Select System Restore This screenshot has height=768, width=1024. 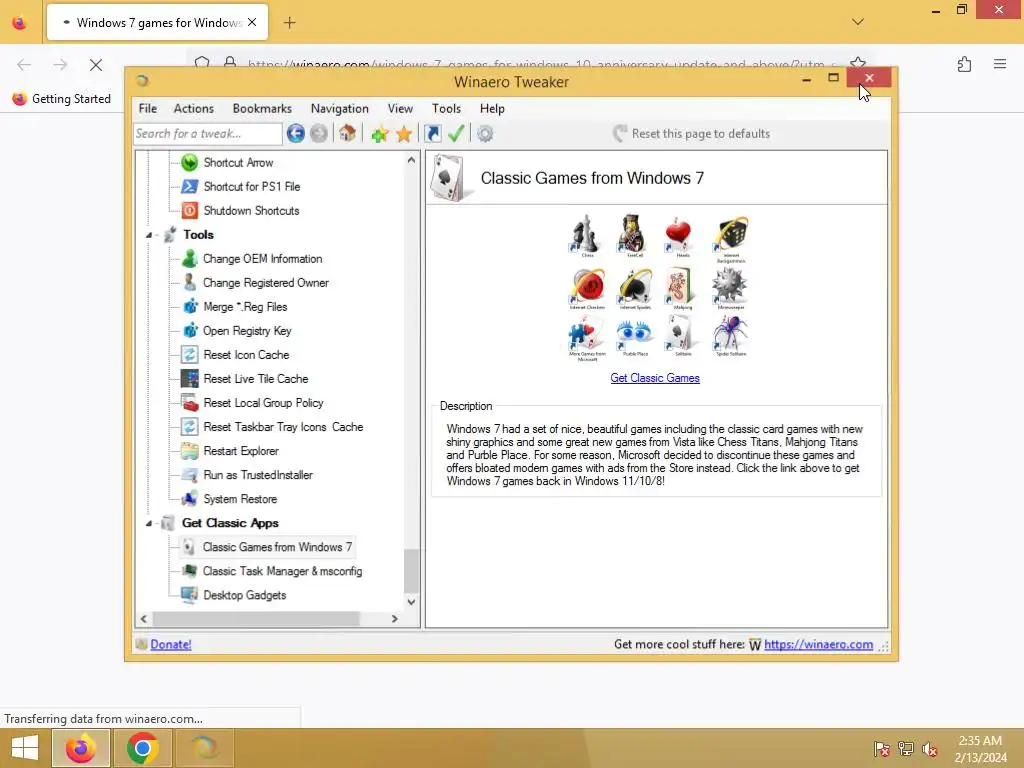[x=240, y=500]
